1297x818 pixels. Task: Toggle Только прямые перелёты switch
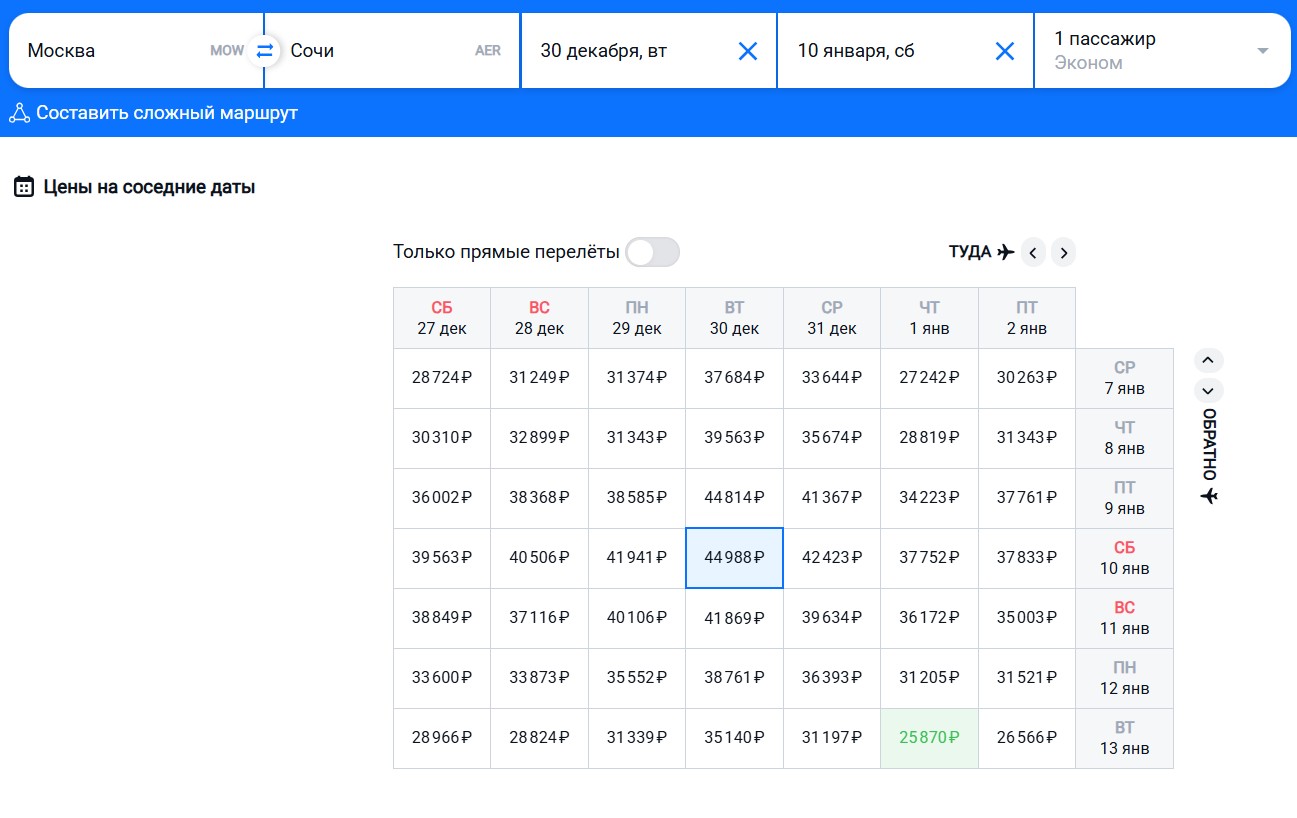click(652, 252)
